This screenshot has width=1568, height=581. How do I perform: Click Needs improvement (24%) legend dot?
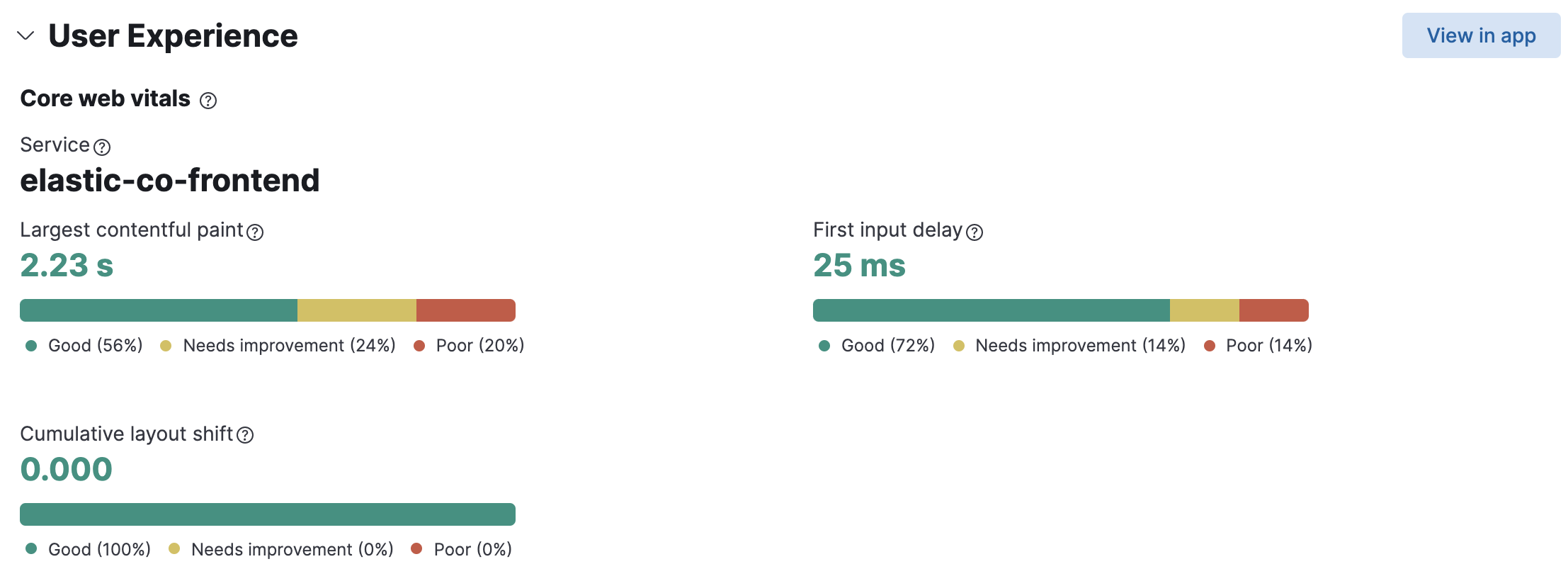point(166,346)
